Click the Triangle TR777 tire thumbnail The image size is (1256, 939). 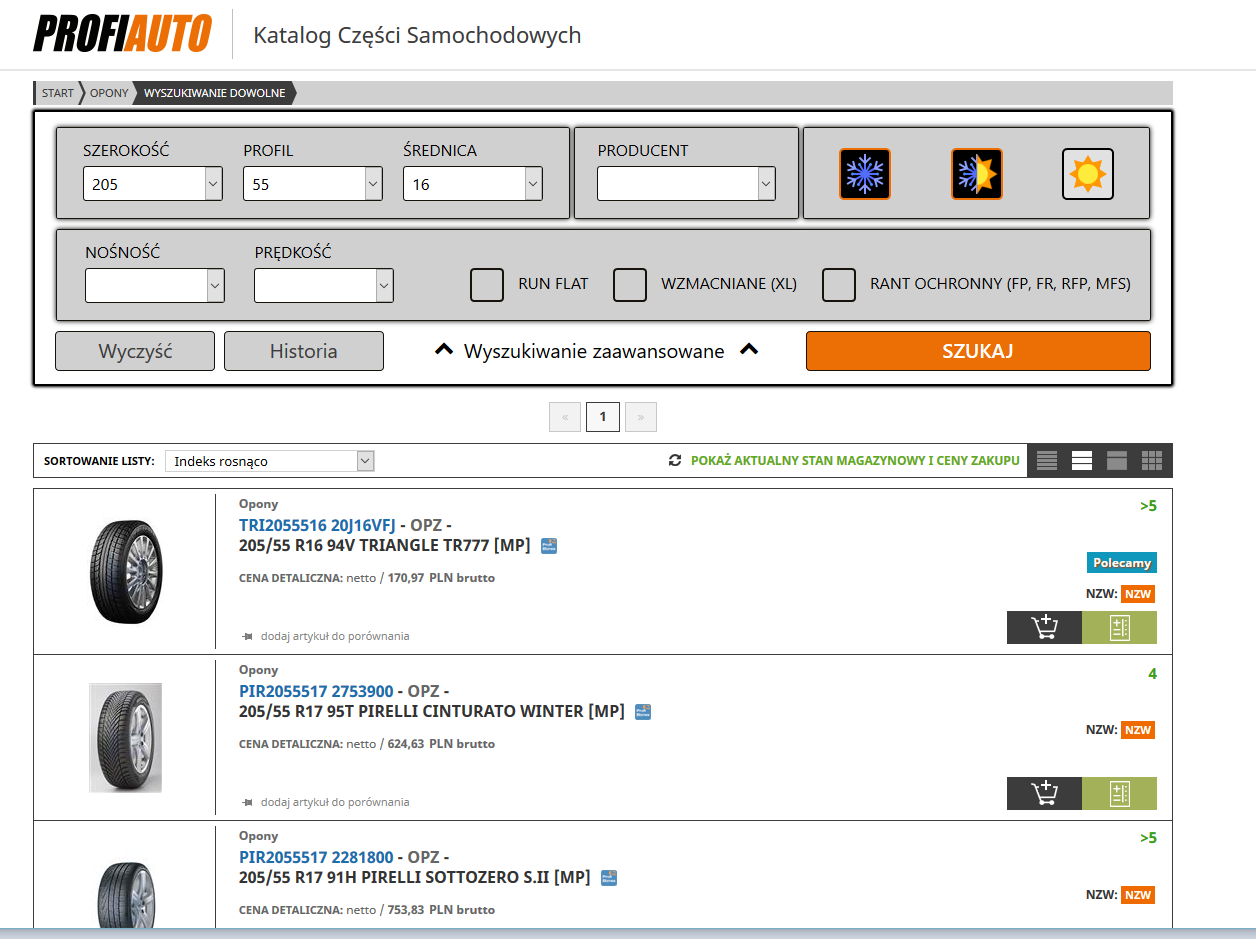(x=125, y=572)
